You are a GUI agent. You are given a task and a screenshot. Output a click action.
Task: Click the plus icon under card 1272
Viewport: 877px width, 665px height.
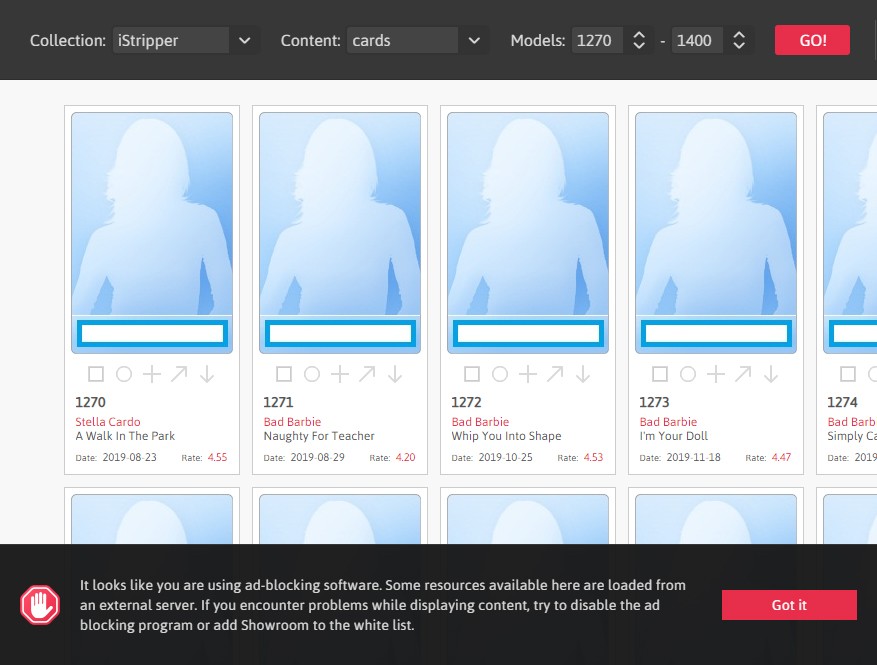(527, 374)
